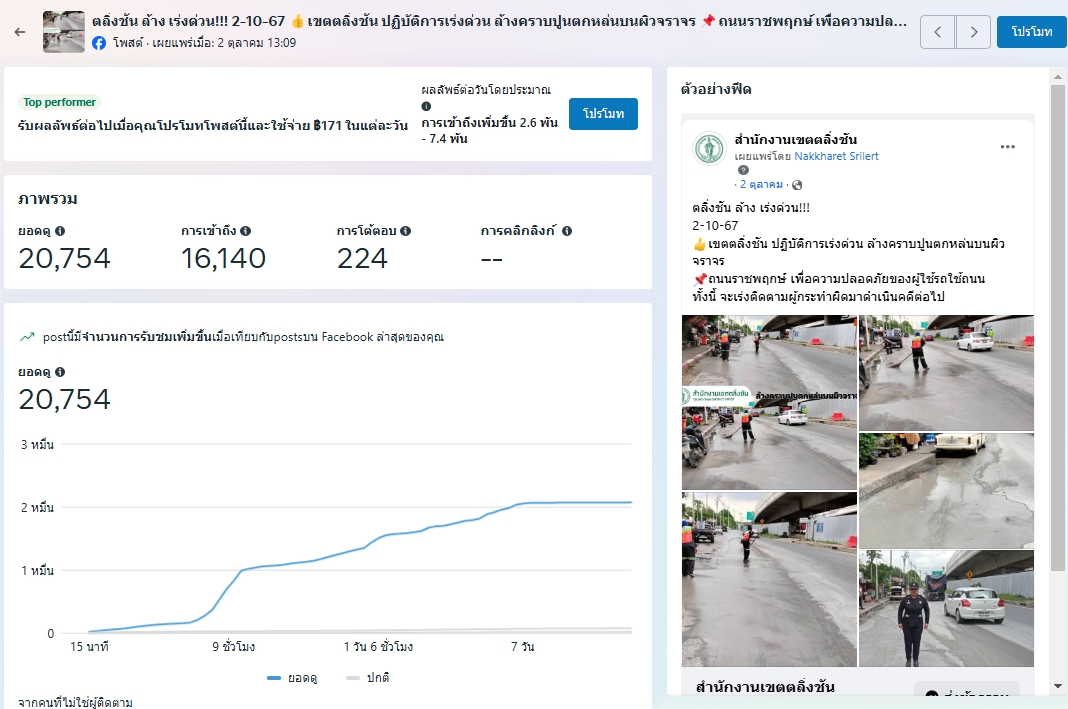Click the back arrow at top left
Image resolution: width=1068 pixels, height=709 pixels.
click(x=20, y=32)
